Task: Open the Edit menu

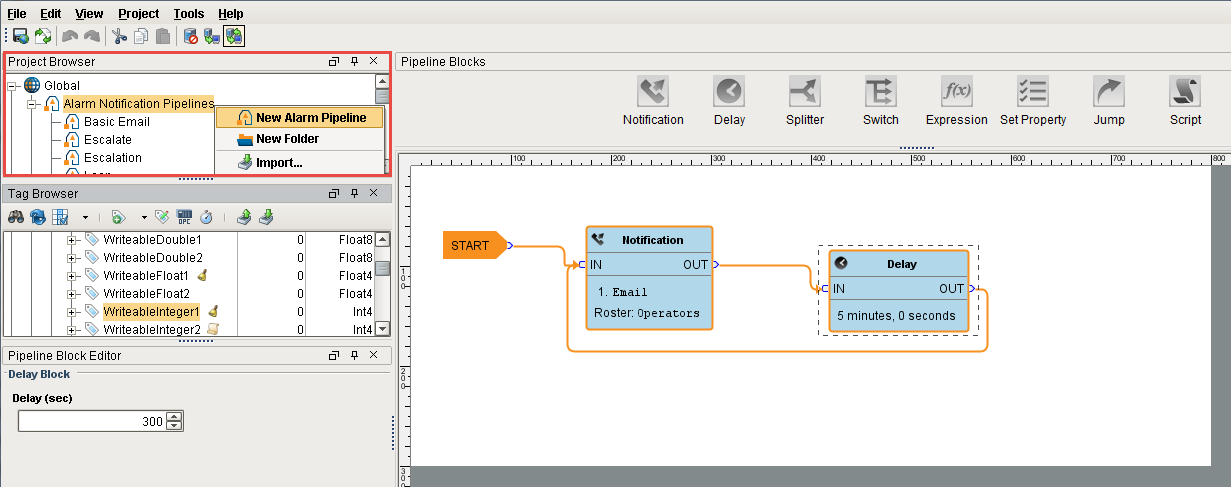Action: (51, 14)
